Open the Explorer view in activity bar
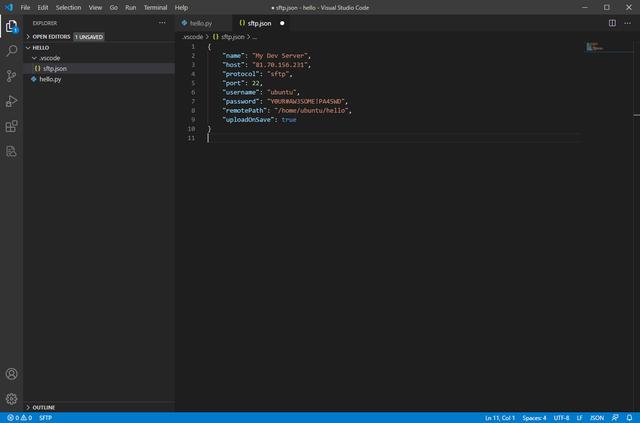This screenshot has width=640, height=423. pos(11,27)
